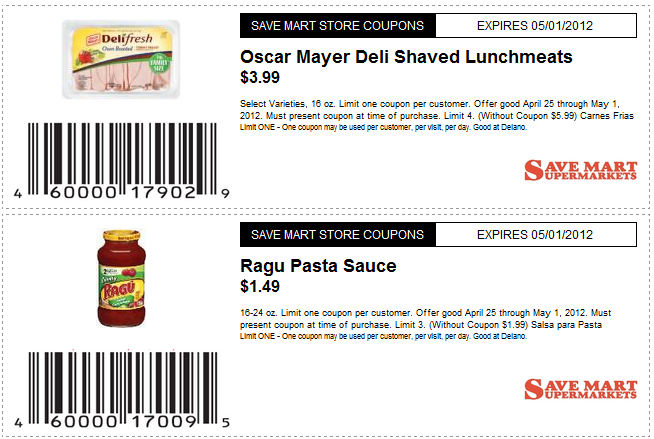
Task: Click the Oscar Mayer Deli Shaved Lunchmeats title
Action: (x=406, y=57)
